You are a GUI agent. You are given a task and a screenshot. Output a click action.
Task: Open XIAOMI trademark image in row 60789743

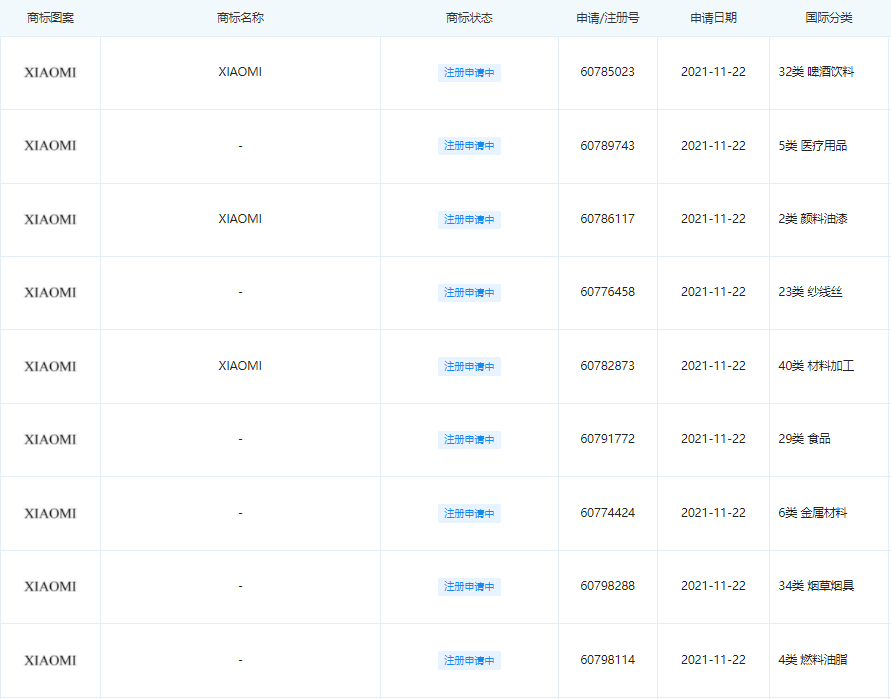click(51, 145)
